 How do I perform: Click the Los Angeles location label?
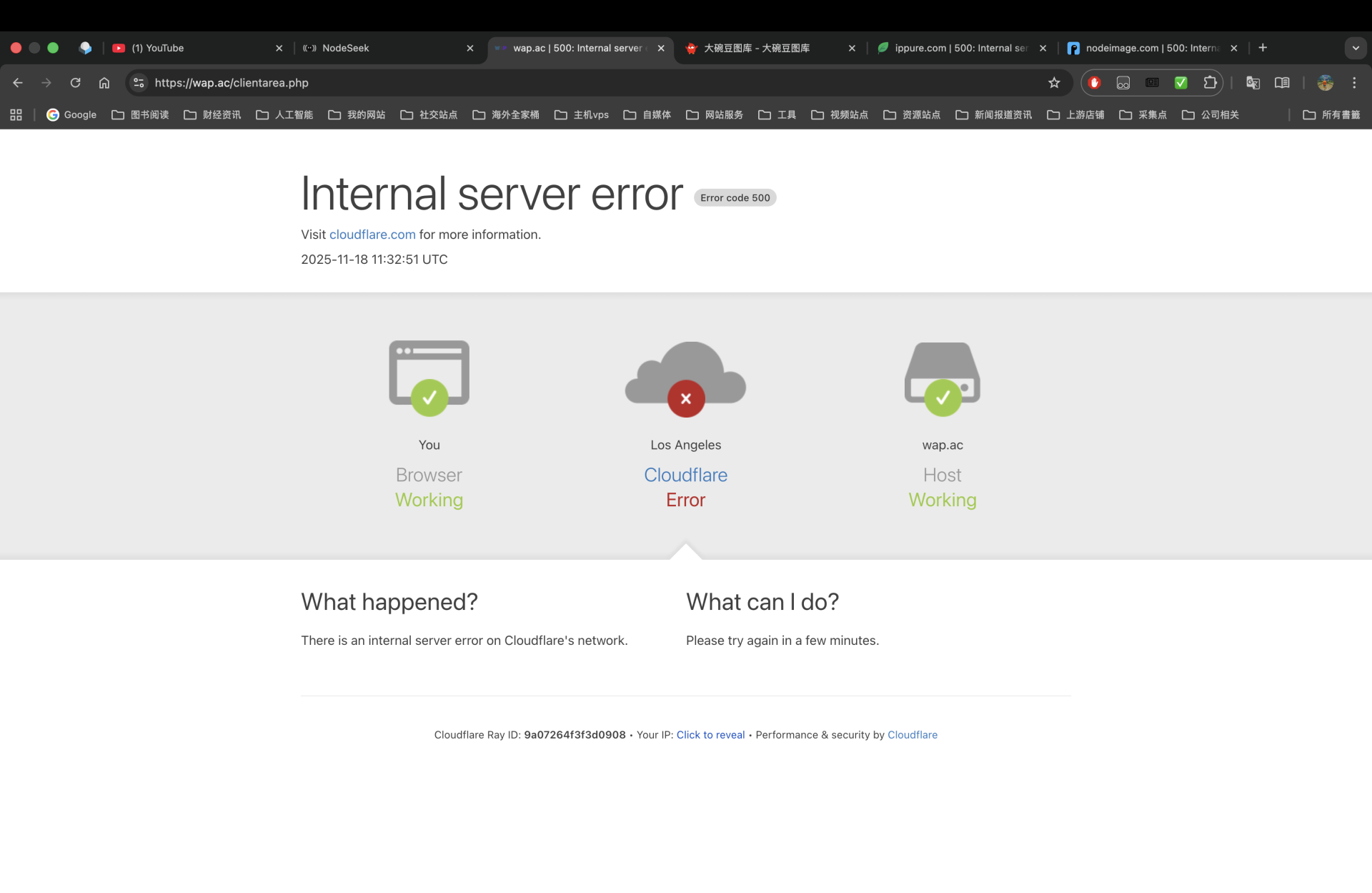[x=686, y=445]
